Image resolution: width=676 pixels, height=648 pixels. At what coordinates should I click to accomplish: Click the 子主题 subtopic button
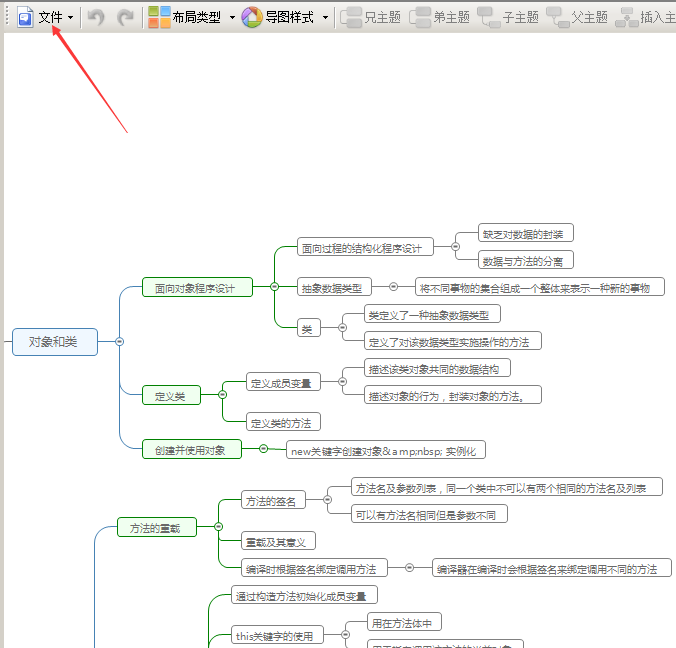pyautogui.click(x=509, y=17)
